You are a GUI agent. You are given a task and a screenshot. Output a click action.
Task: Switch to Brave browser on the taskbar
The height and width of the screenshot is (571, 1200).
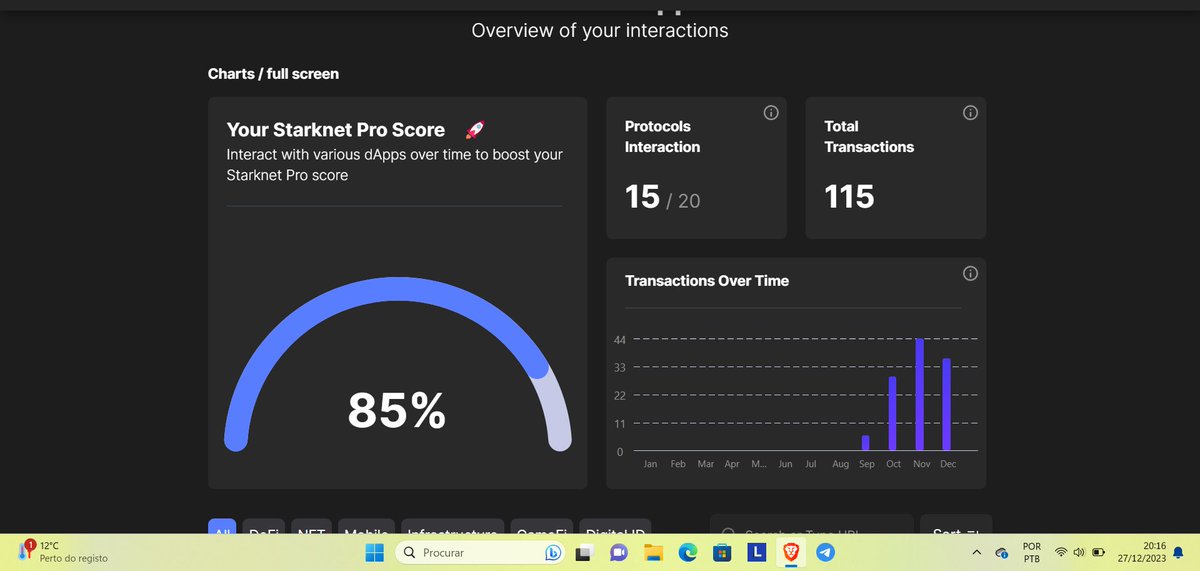pos(791,552)
